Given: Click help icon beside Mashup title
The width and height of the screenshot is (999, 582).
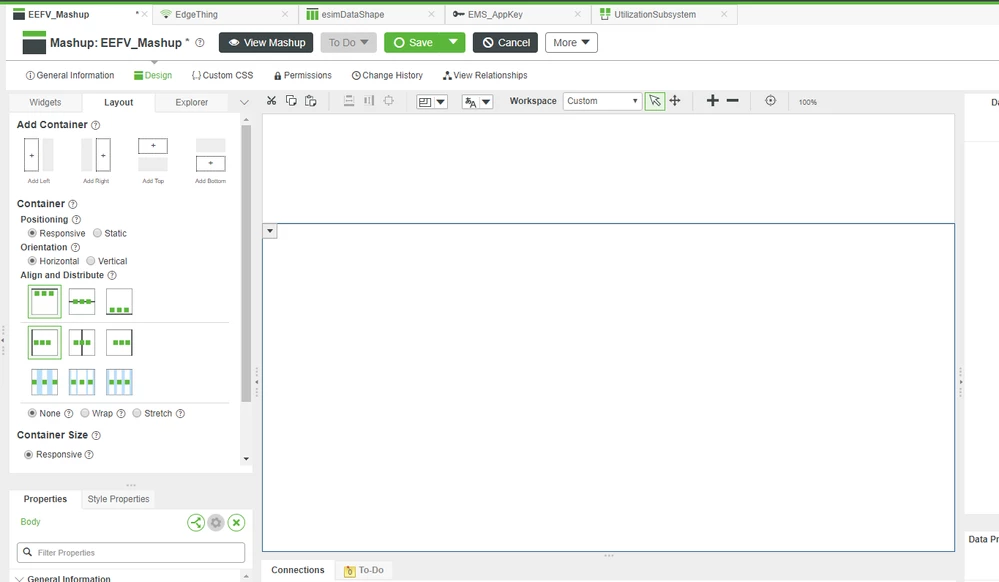Looking at the screenshot, I should point(199,43).
